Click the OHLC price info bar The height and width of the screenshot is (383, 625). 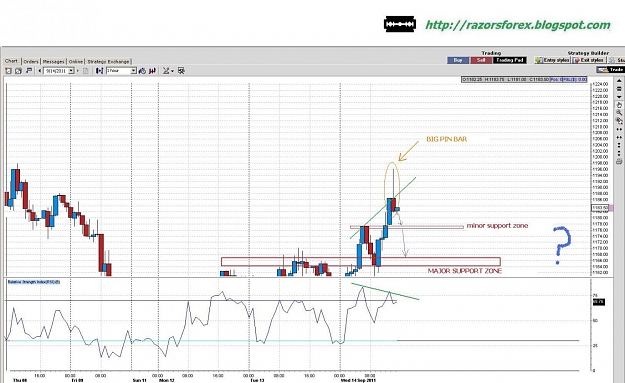click(505, 80)
